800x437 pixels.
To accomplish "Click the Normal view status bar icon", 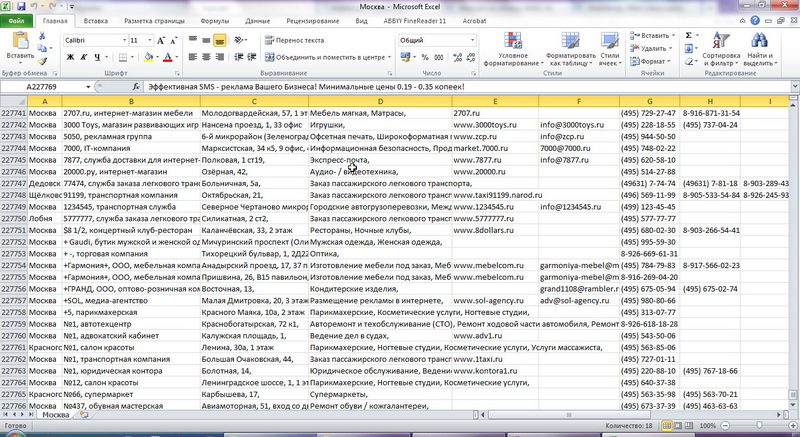I will (666, 425).
